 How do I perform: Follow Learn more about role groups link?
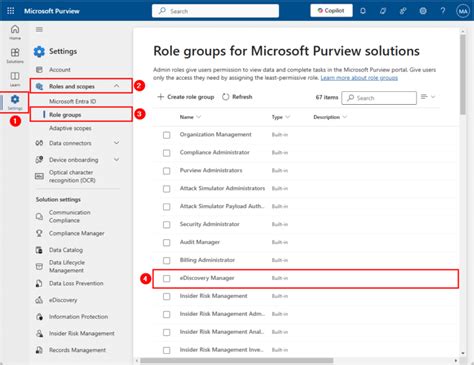pos(359,78)
